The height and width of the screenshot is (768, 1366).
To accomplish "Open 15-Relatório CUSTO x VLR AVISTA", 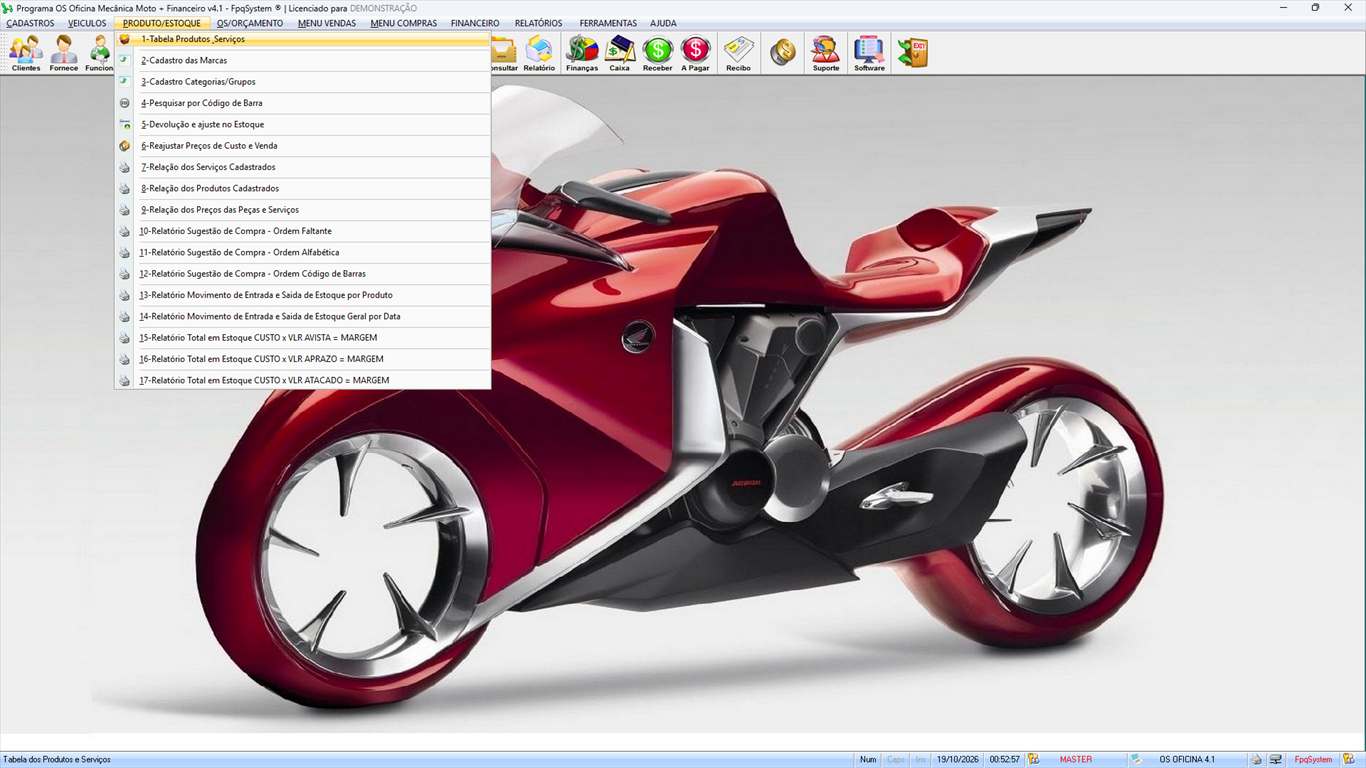I will click(x=303, y=338).
